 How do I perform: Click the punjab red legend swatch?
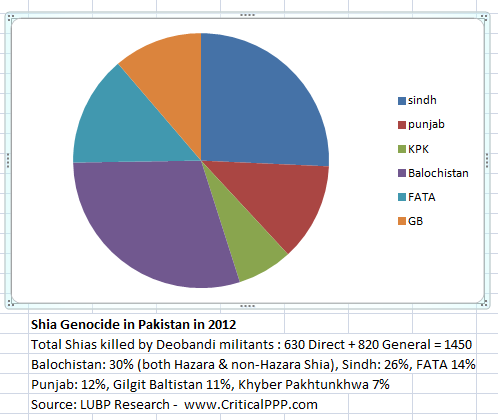pyautogui.click(x=402, y=125)
